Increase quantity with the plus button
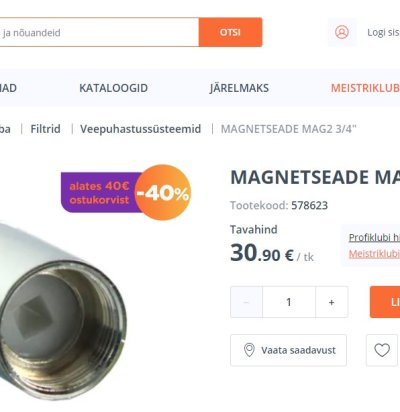The image size is (400, 412). click(332, 302)
